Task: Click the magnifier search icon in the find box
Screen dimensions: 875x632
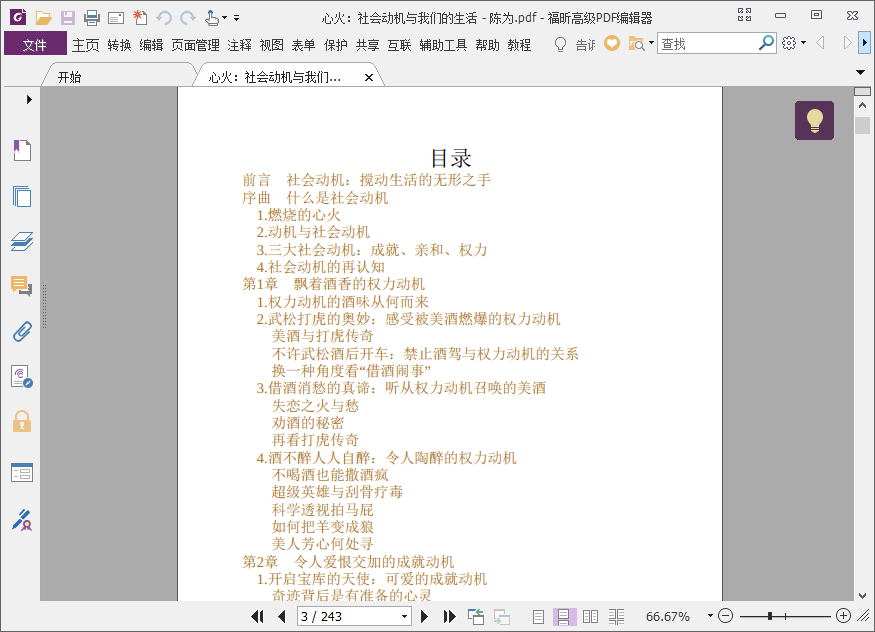Action: (766, 42)
